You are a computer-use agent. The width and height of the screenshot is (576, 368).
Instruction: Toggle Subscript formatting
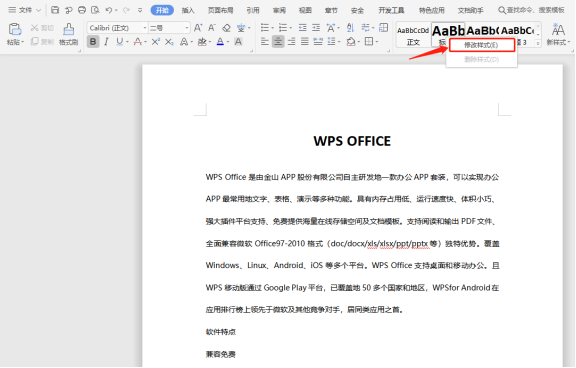coord(169,42)
